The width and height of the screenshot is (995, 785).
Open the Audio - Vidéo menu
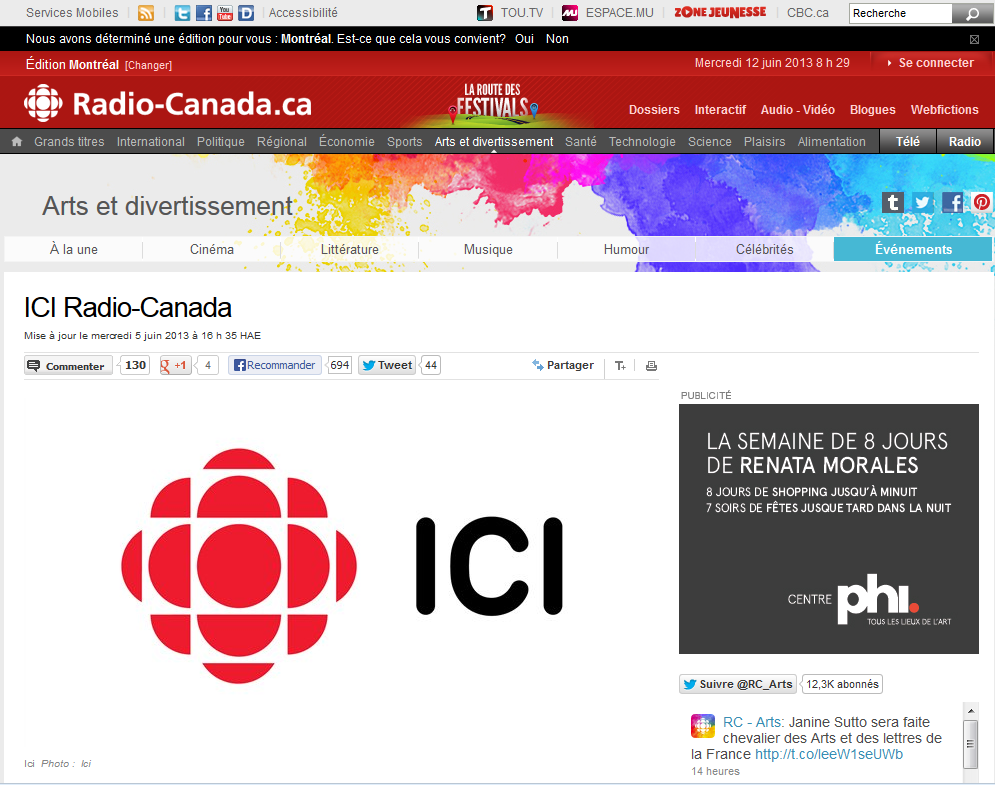tap(798, 110)
